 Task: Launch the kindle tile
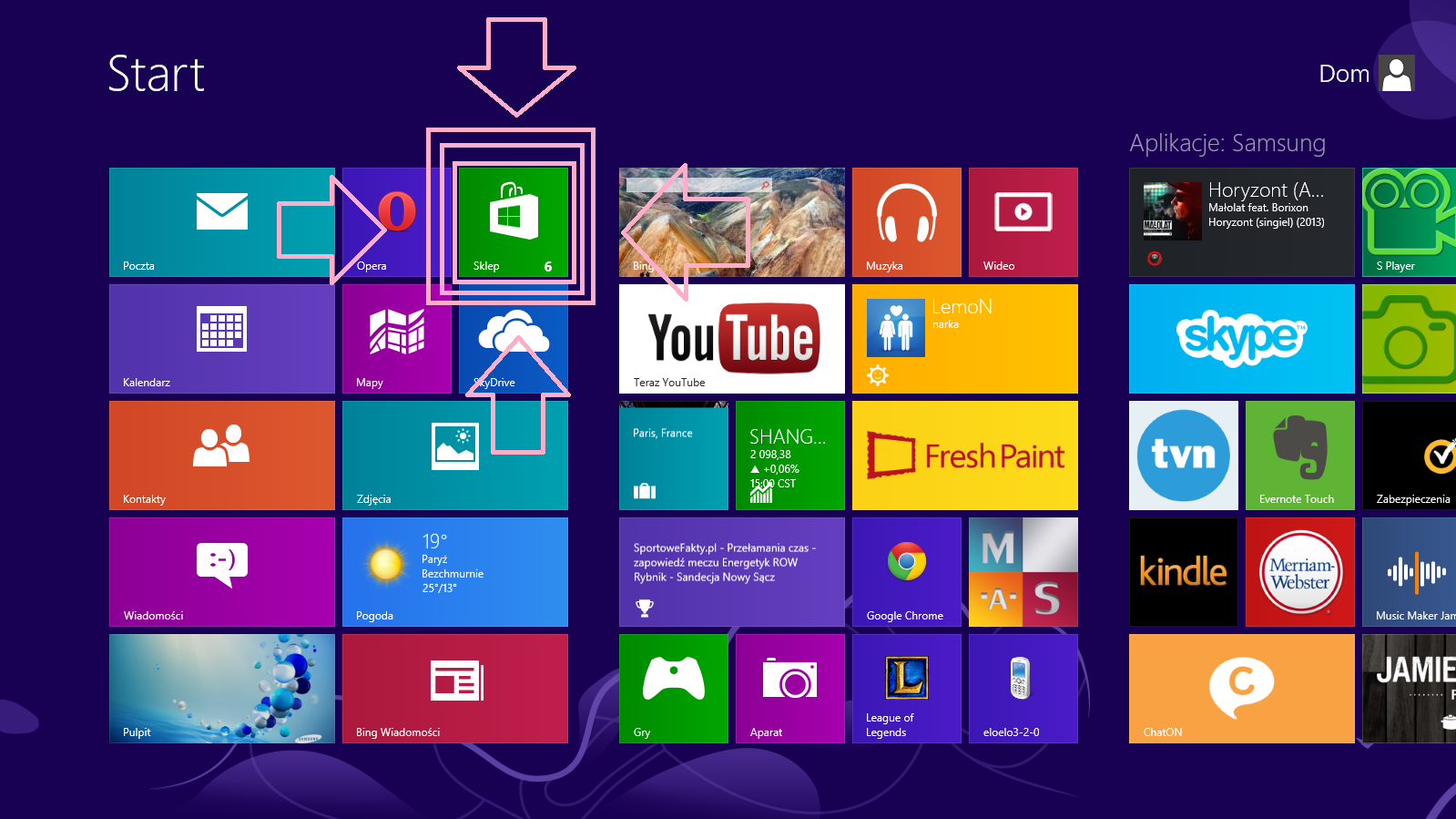coord(1184,572)
